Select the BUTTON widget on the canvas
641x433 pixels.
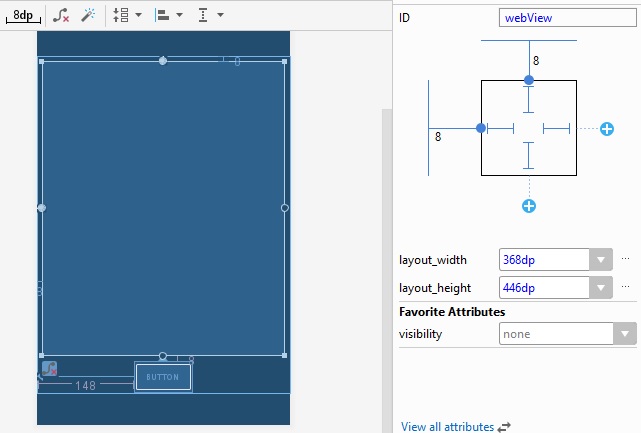pyautogui.click(x=163, y=377)
